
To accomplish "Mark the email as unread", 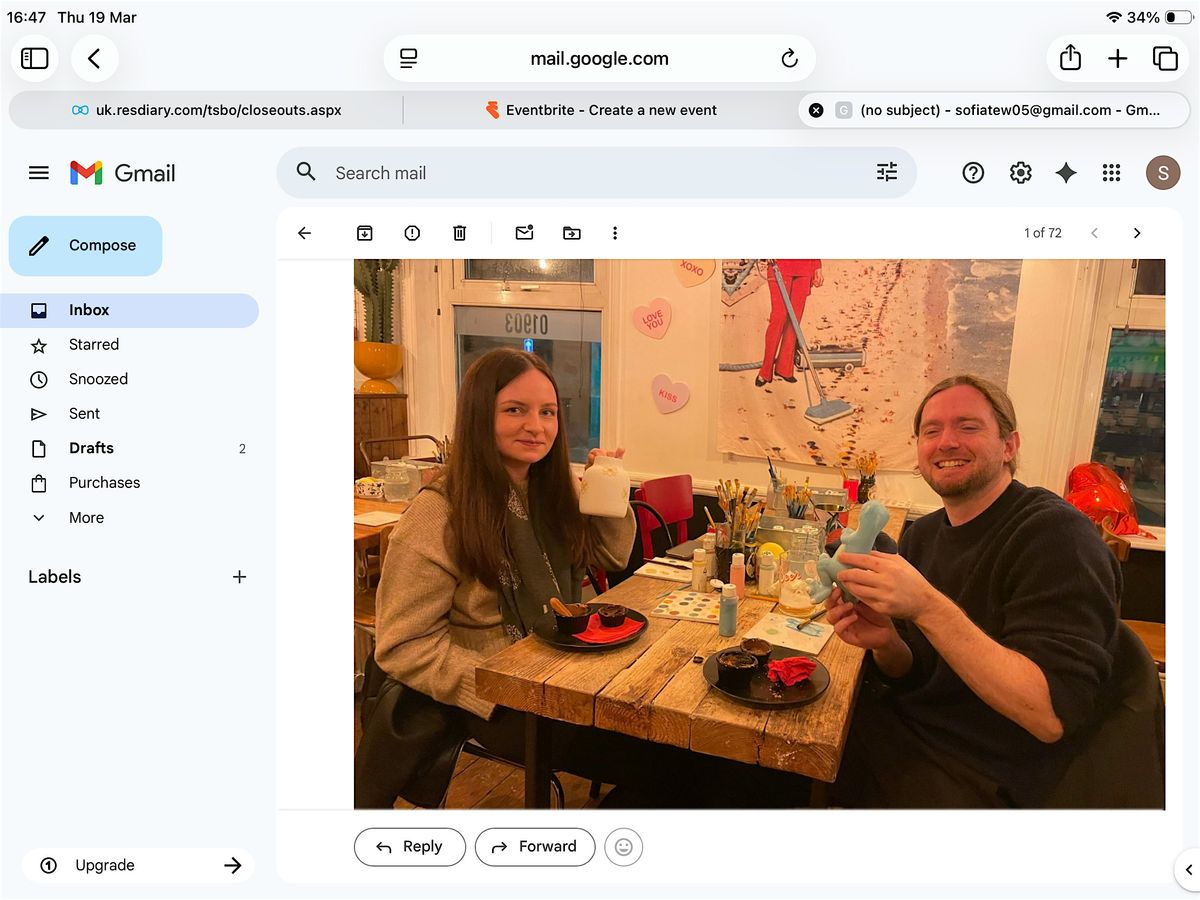I will (524, 233).
